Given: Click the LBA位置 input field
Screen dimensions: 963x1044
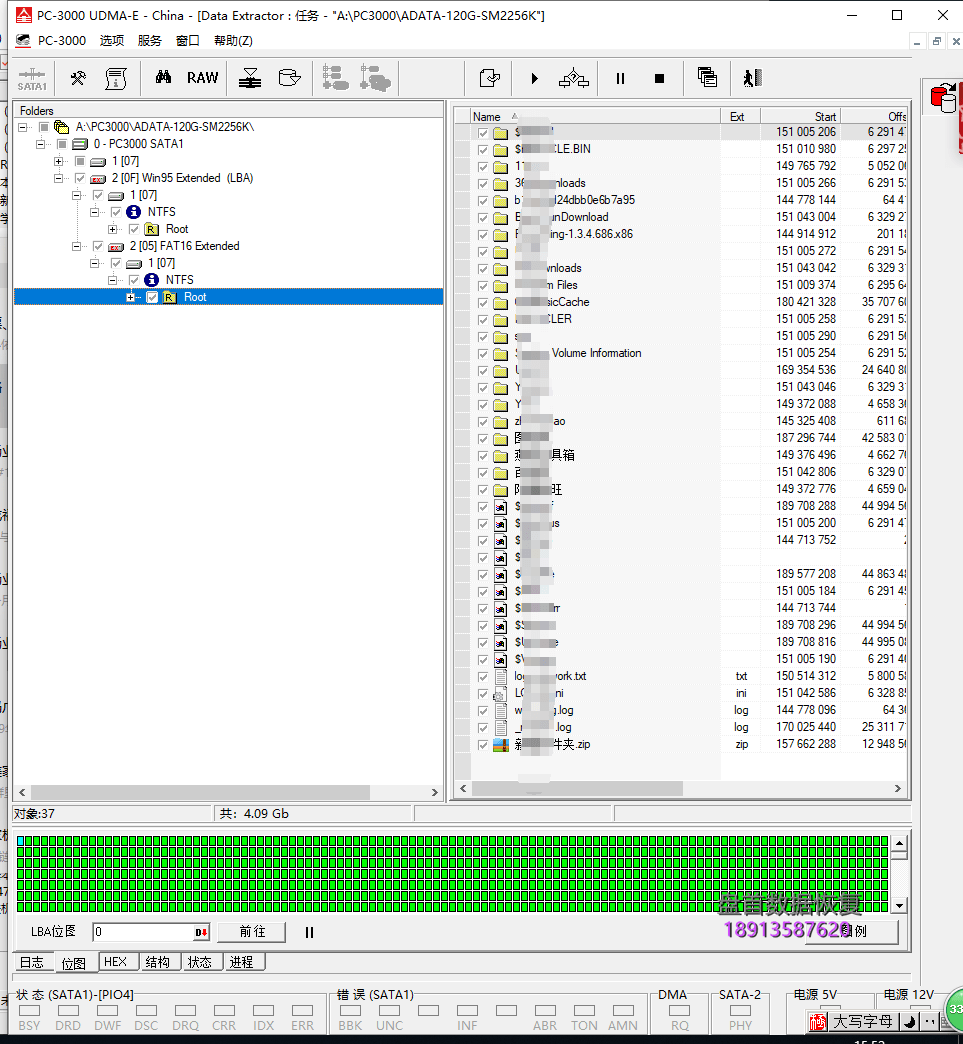Looking at the screenshot, I should [x=143, y=932].
